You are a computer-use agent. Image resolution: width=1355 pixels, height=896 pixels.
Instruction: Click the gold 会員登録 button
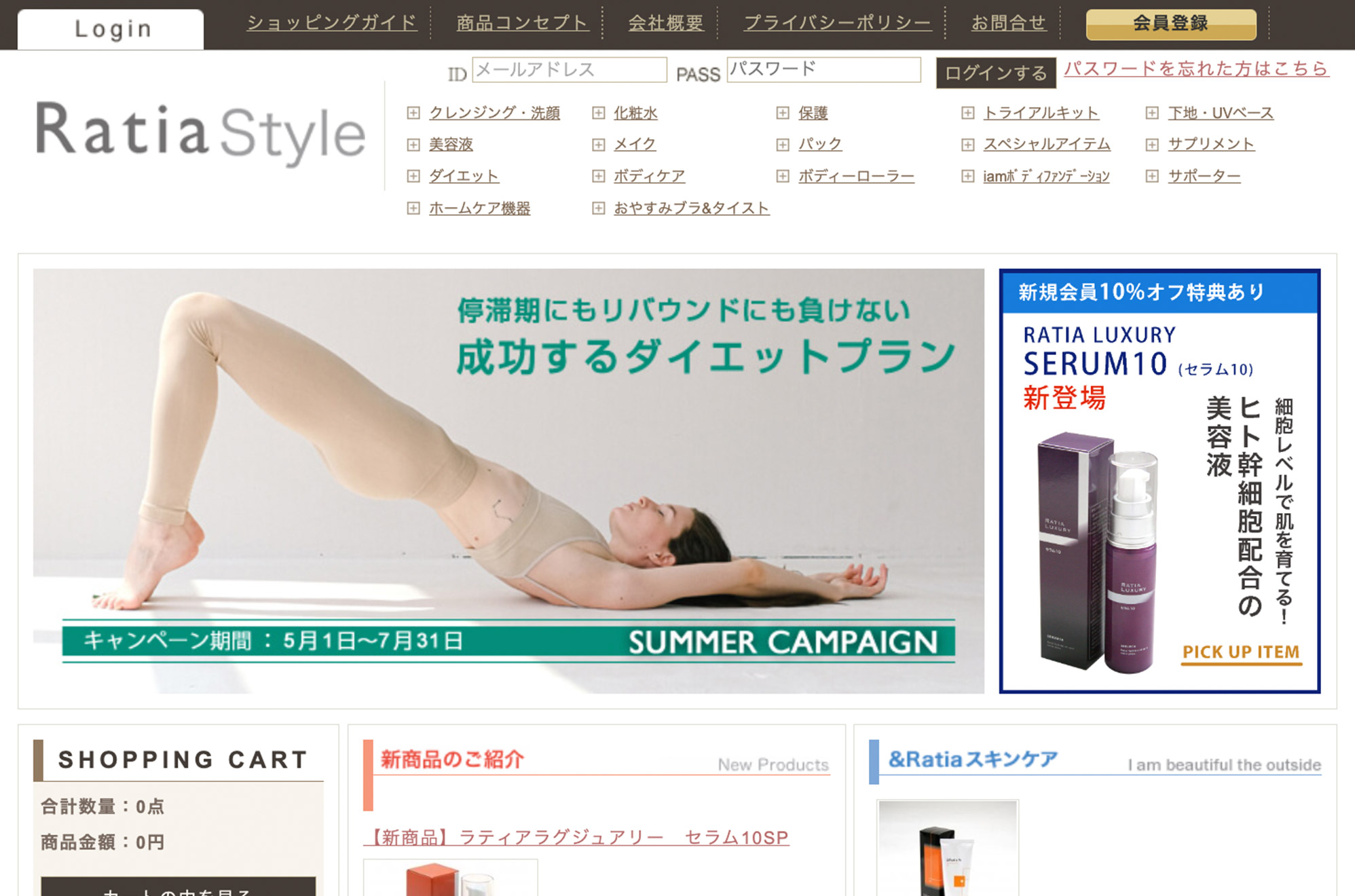(x=1171, y=24)
